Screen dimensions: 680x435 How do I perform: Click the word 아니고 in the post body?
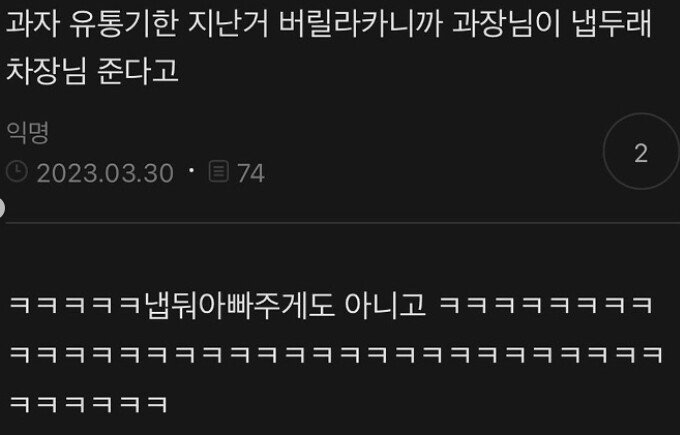coord(385,305)
